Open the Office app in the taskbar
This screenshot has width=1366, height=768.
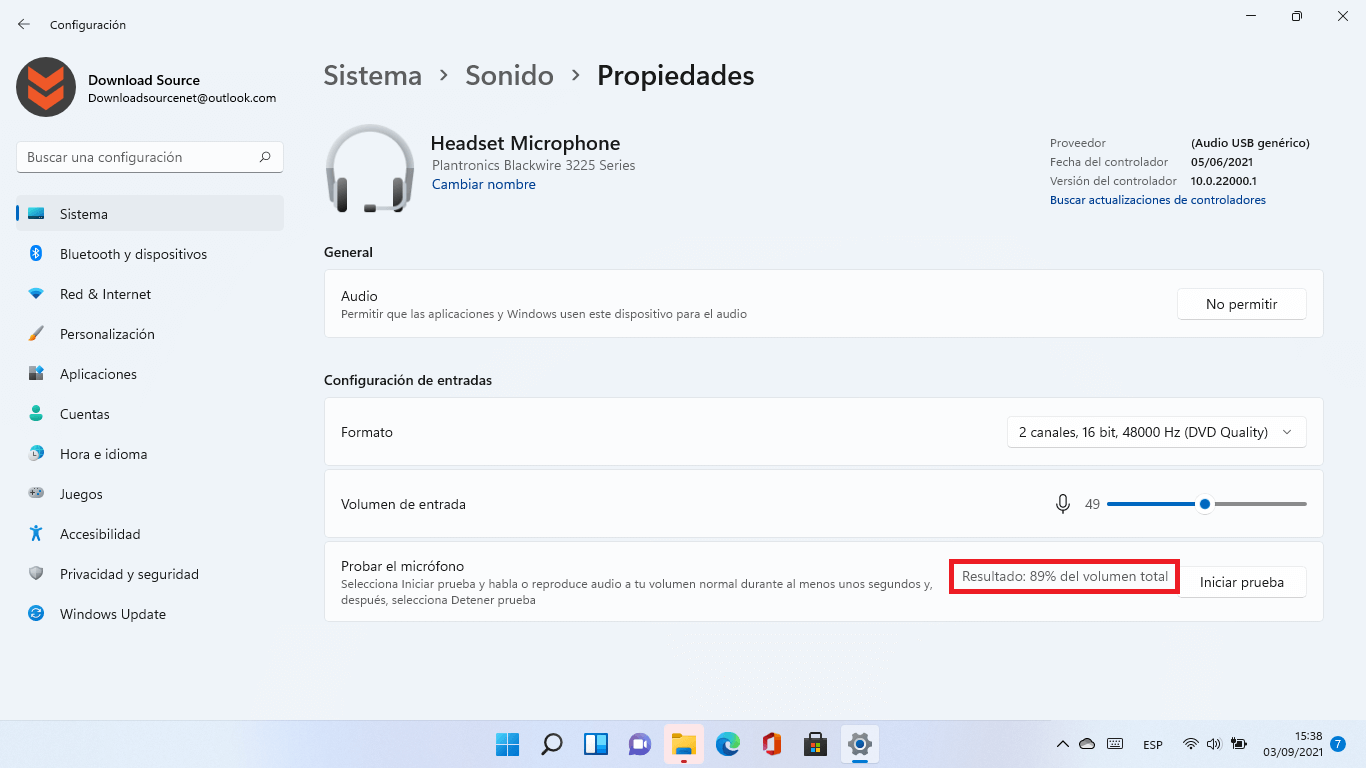click(x=772, y=744)
